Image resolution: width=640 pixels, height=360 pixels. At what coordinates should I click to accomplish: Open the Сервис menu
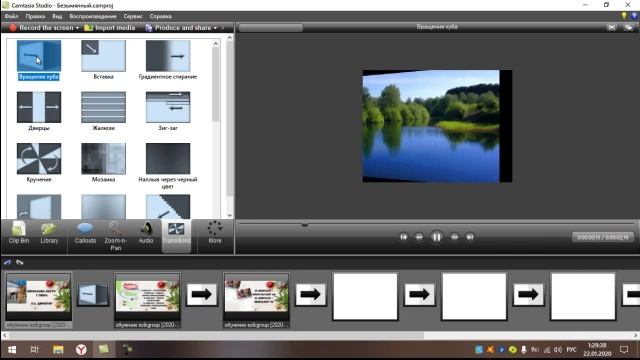pos(133,16)
